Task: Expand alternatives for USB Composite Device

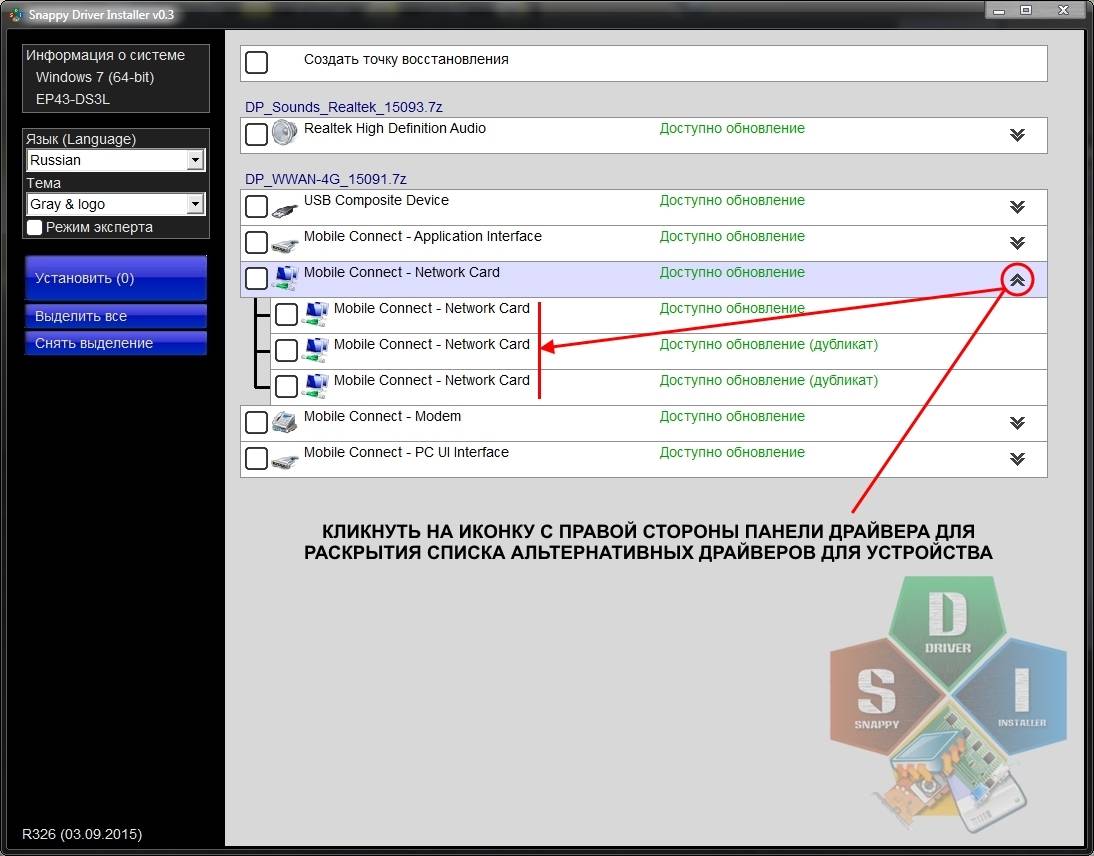Action: click(1017, 207)
